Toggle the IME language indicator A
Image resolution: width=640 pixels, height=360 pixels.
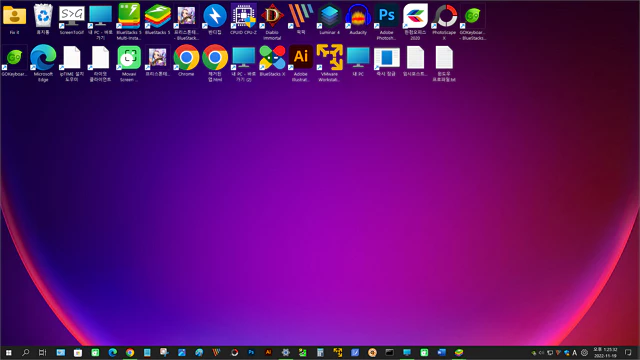click(575, 353)
